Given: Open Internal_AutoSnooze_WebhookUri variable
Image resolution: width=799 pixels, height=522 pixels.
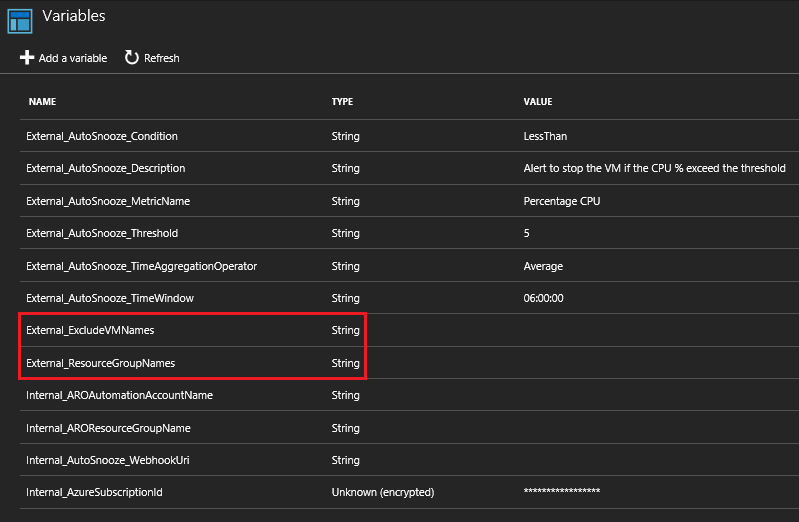Looking at the screenshot, I should [108, 460].
